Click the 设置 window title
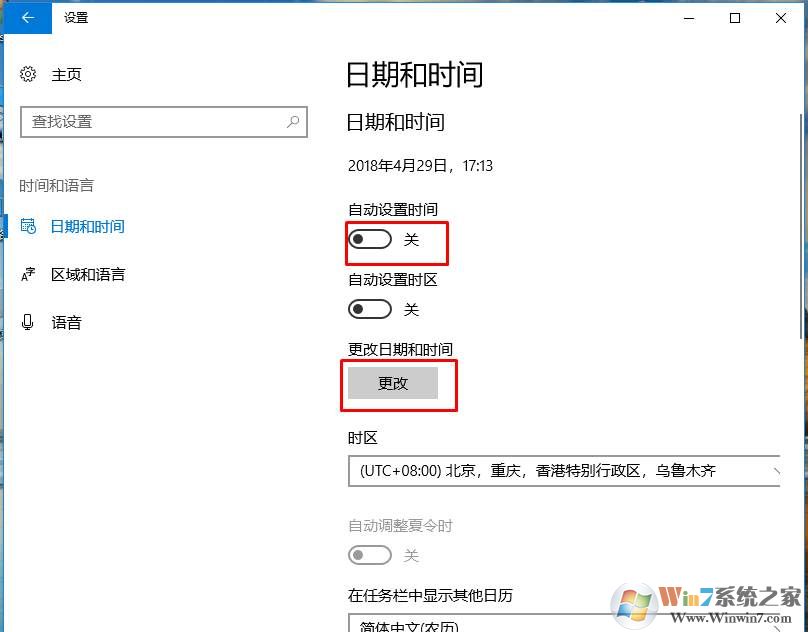This screenshot has height=632, width=808. pyautogui.click(x=76, y=18)
